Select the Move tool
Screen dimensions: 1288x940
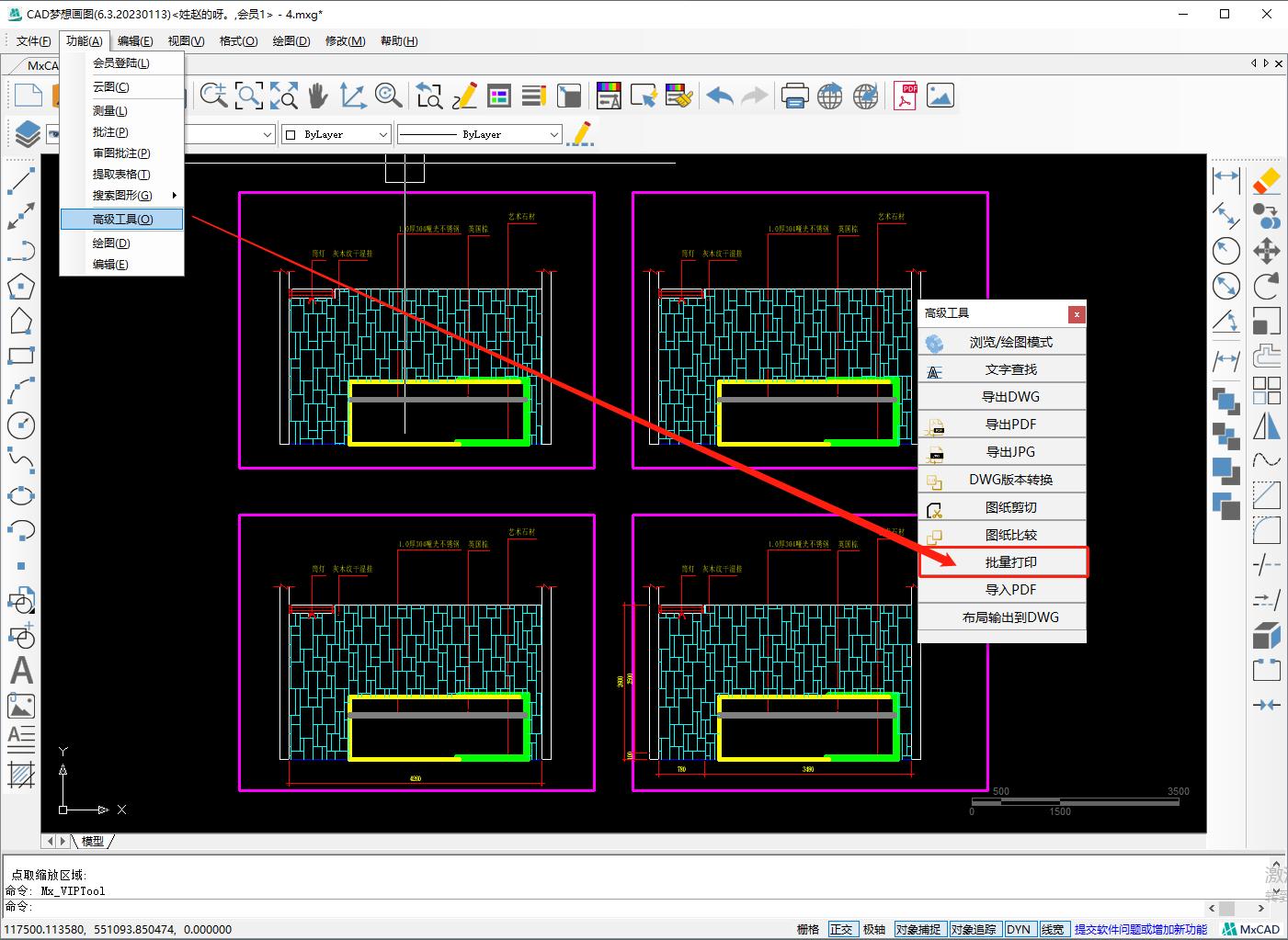click(x=1266, y=251)
